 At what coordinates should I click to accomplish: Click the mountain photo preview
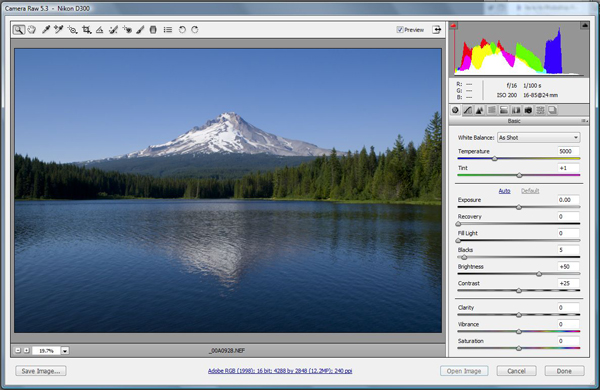(x=228, y=190)
